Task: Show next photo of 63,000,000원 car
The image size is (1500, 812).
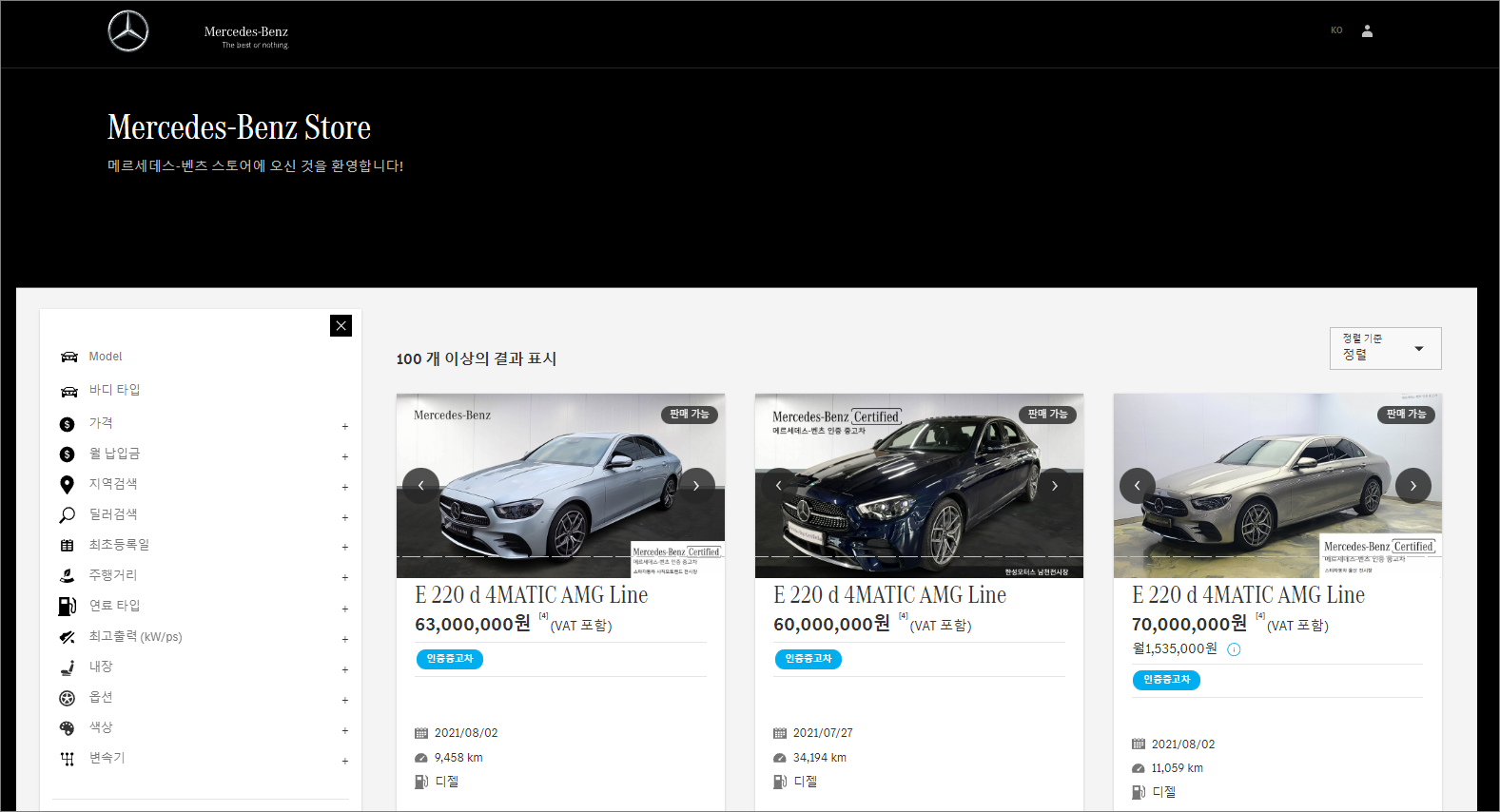Action: tap(696, 486)
